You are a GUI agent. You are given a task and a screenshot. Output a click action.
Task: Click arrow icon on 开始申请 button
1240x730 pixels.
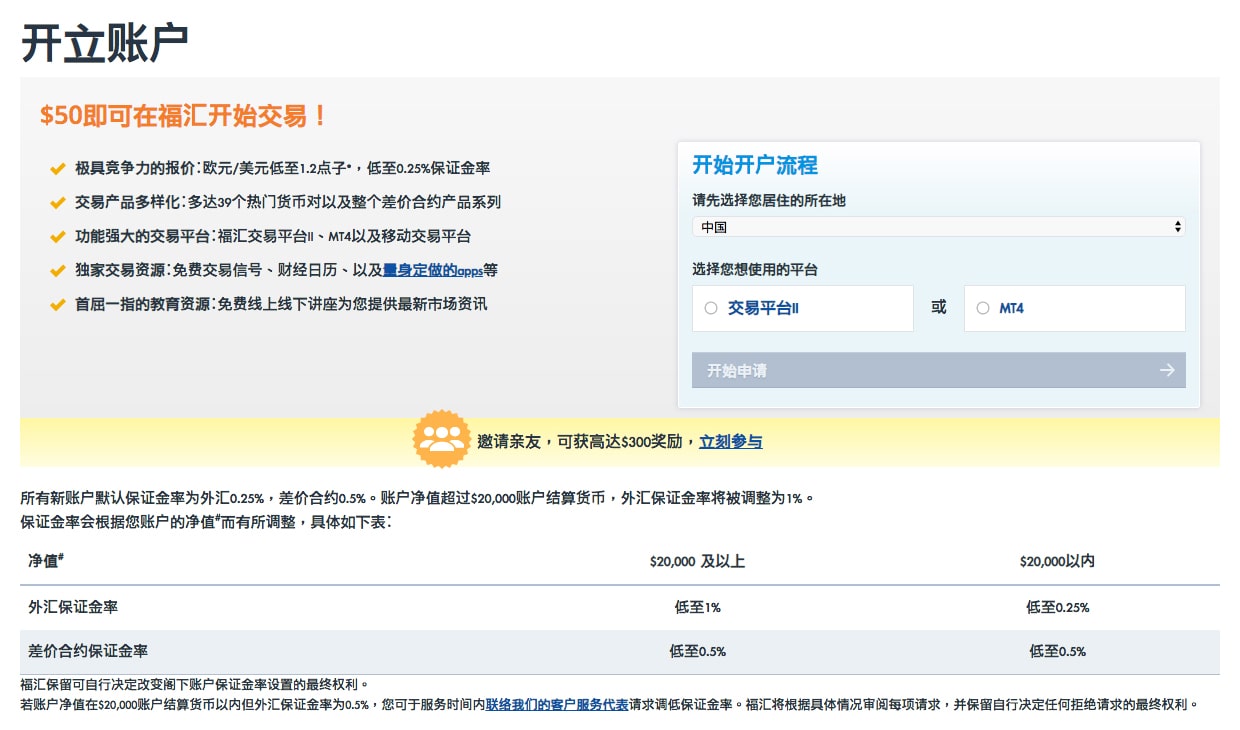tap(1167, 370)
